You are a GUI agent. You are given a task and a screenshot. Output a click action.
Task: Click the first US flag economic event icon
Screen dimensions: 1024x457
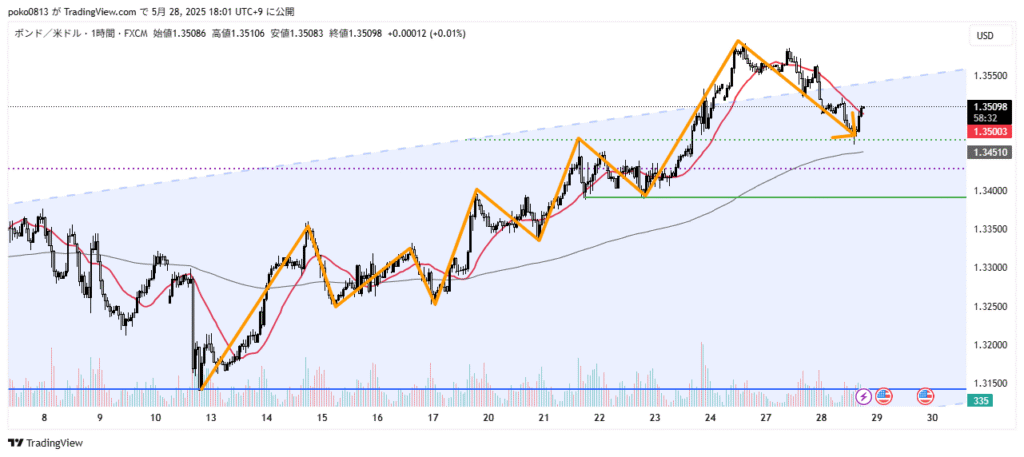883,397
